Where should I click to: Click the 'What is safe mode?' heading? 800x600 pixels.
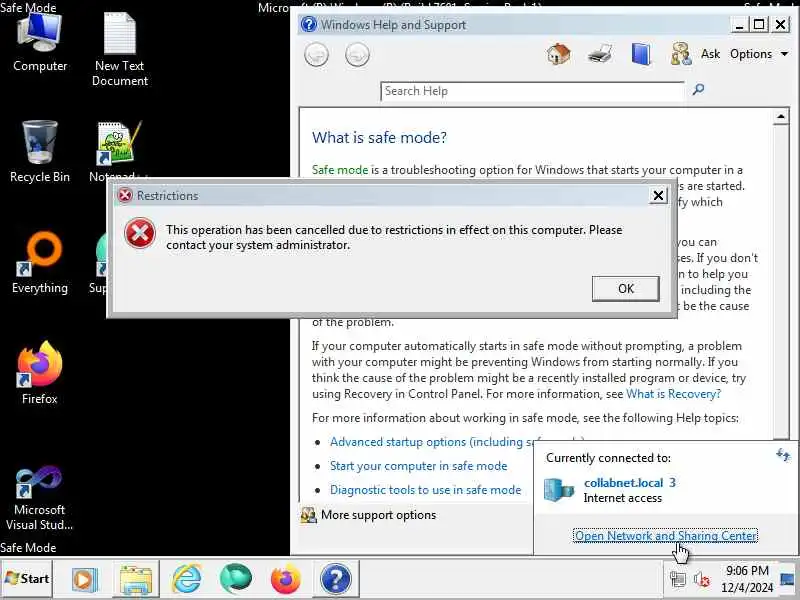(x=379, y=138)
